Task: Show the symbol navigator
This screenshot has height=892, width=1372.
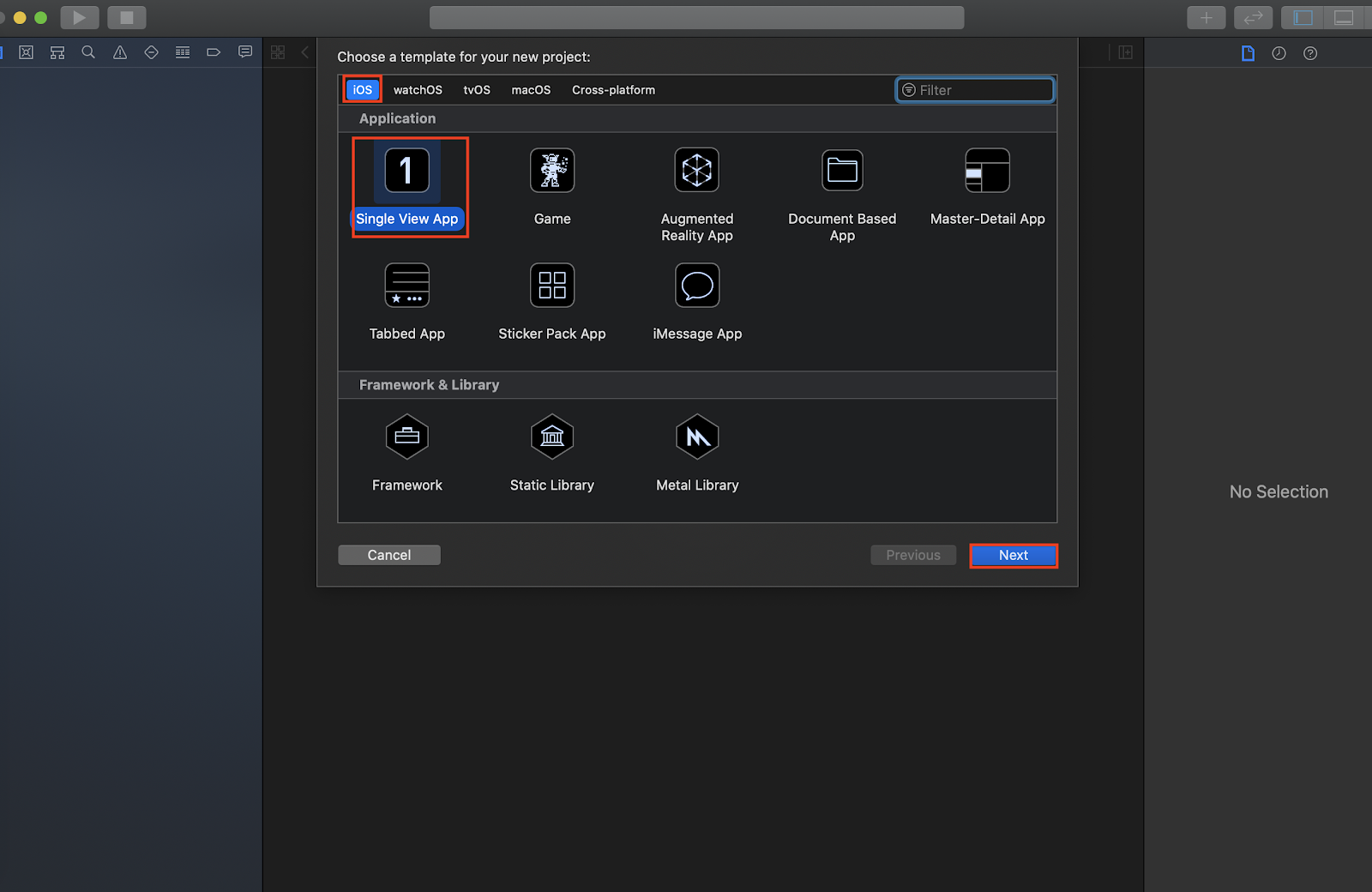Action: [57, 52]
